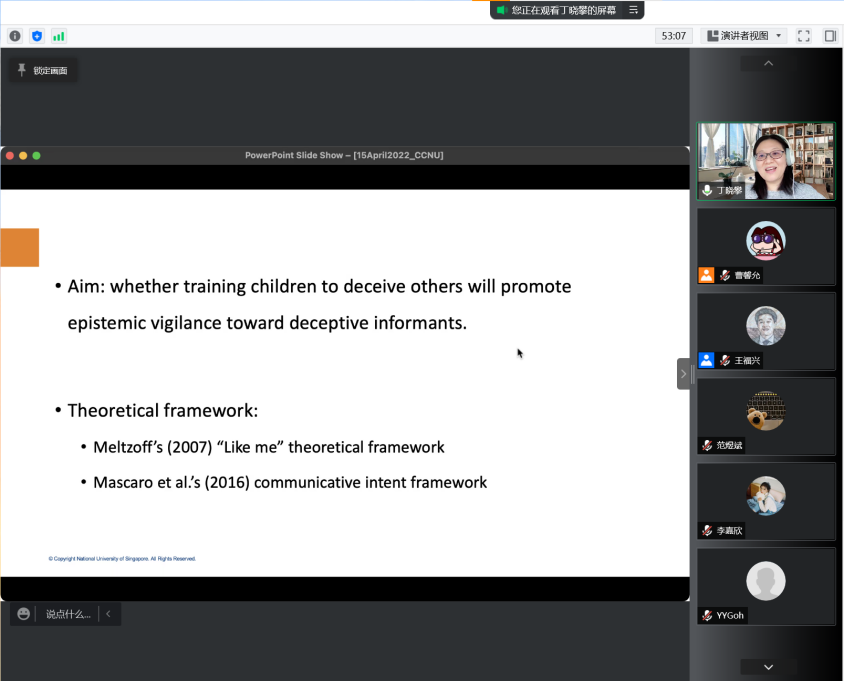Select 丁晓攀's video thumbnail
The image size is (844, 681).
pyautogui.click(x=765, y=160)
